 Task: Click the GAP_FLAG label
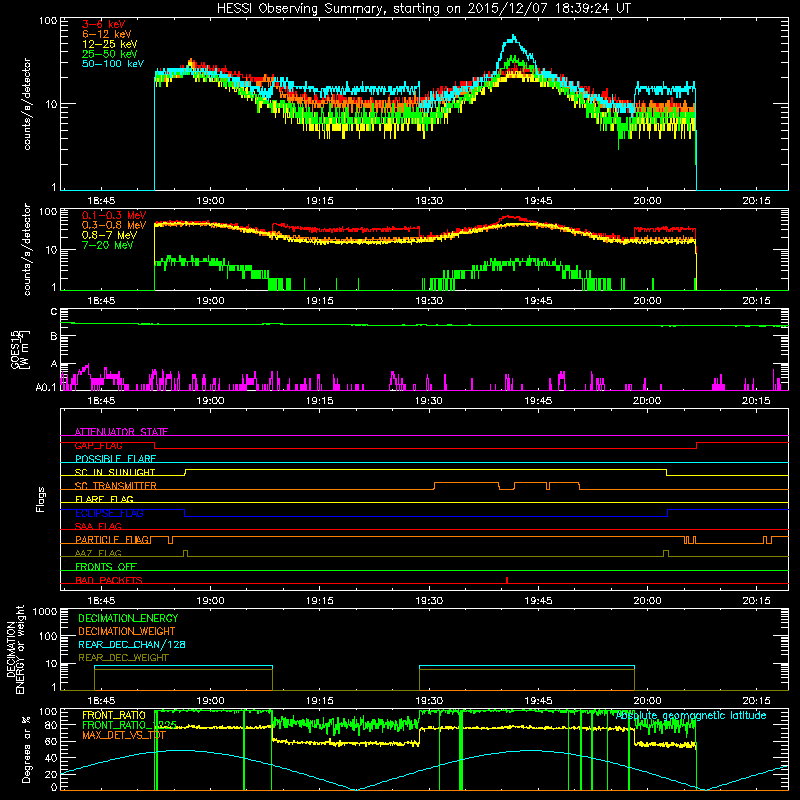[98, 445]
